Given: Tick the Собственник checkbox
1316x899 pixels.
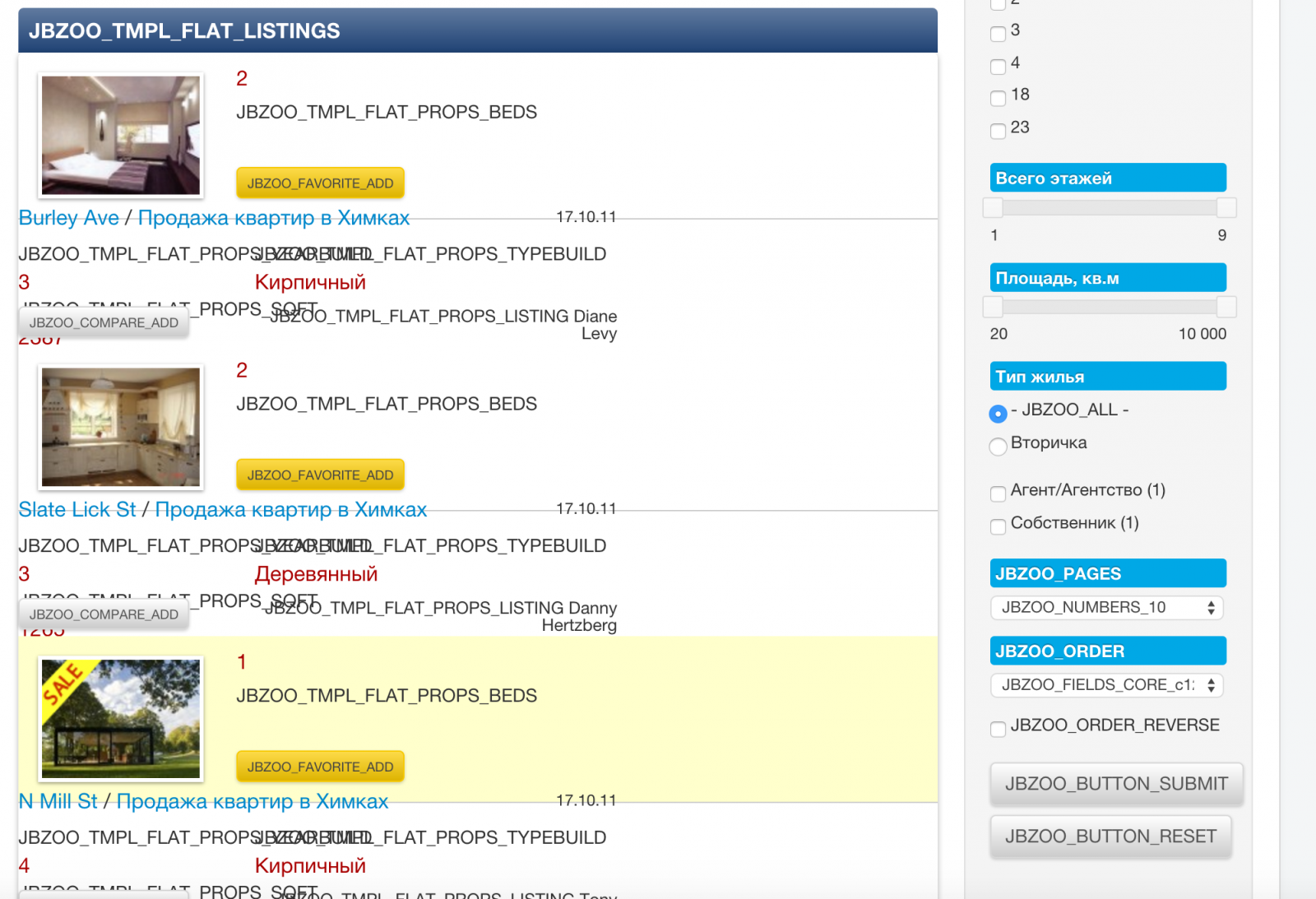Looking at the screenshot, I should point(998,526).
